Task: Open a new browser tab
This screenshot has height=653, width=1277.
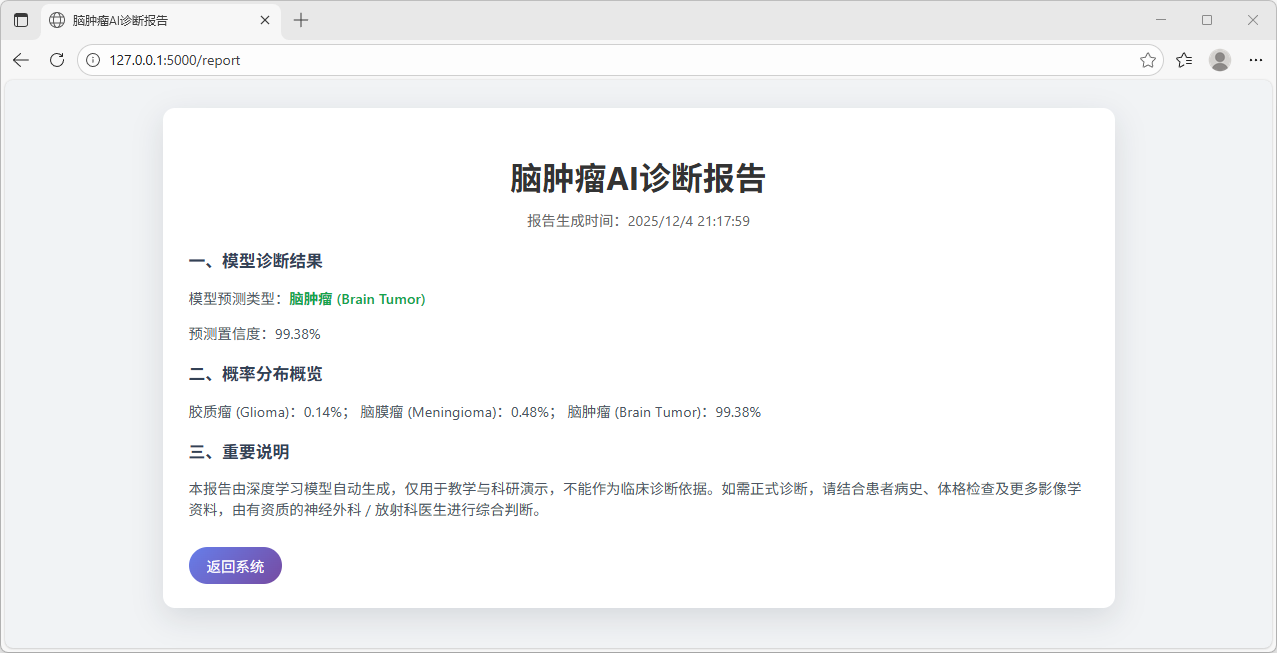Action: [x=301, y=20]
